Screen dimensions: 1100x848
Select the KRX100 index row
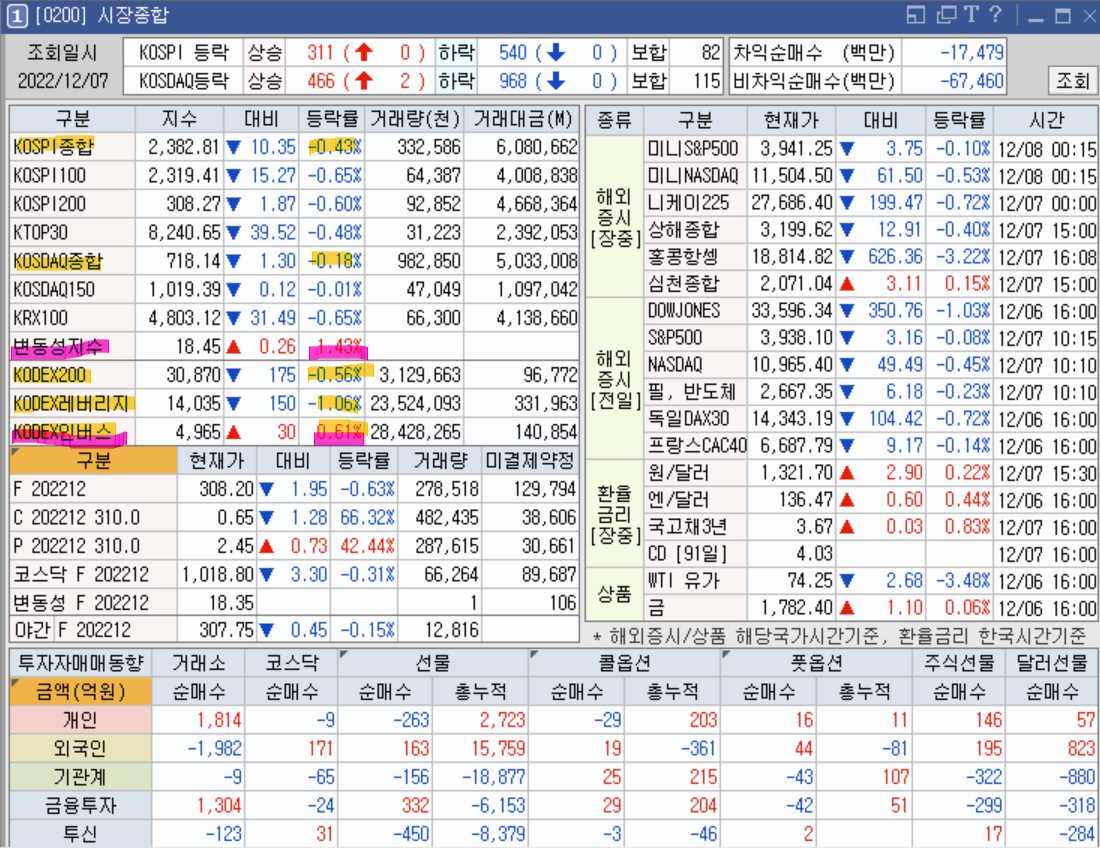pos(295,318)
